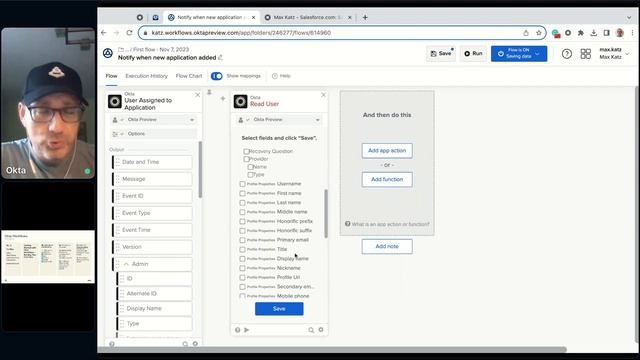Click the plus icon between the cards
Screen dimensions: 640x360
tap(223, 98)
